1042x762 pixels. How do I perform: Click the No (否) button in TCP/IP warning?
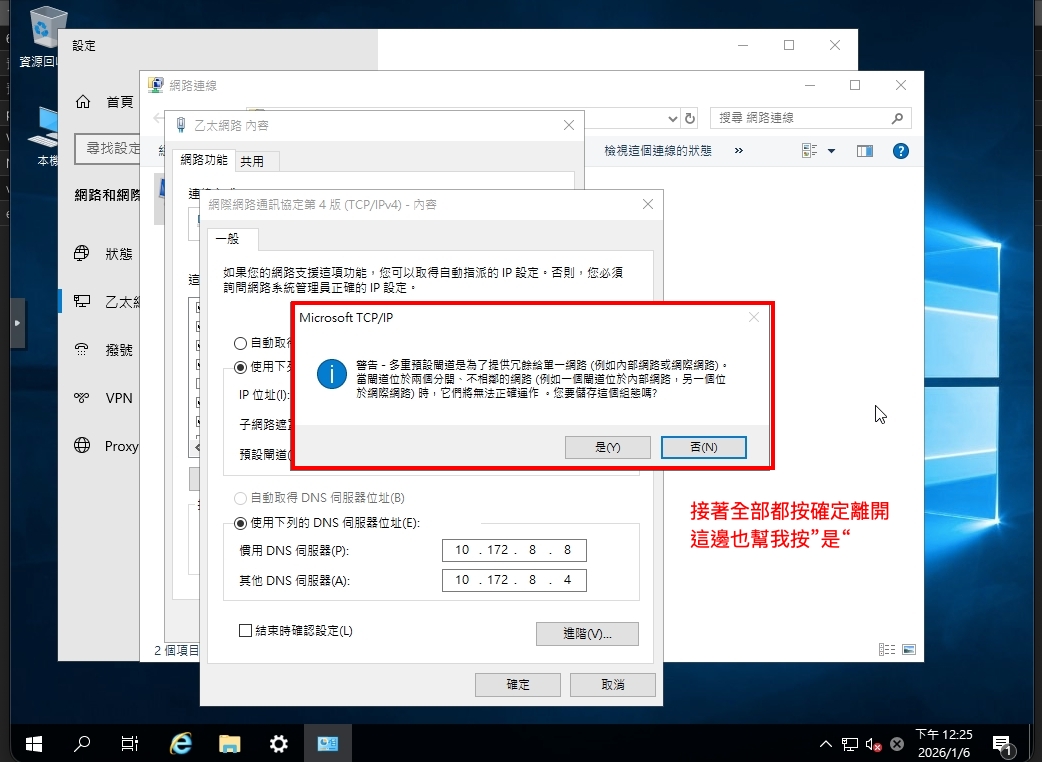[703, 447]
